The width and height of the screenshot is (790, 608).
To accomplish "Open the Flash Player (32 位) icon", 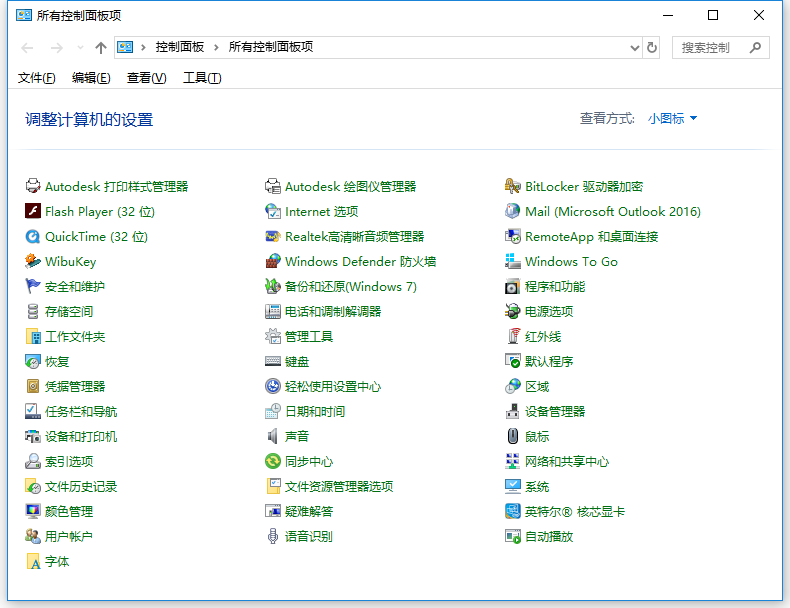I will pos(33,211).
